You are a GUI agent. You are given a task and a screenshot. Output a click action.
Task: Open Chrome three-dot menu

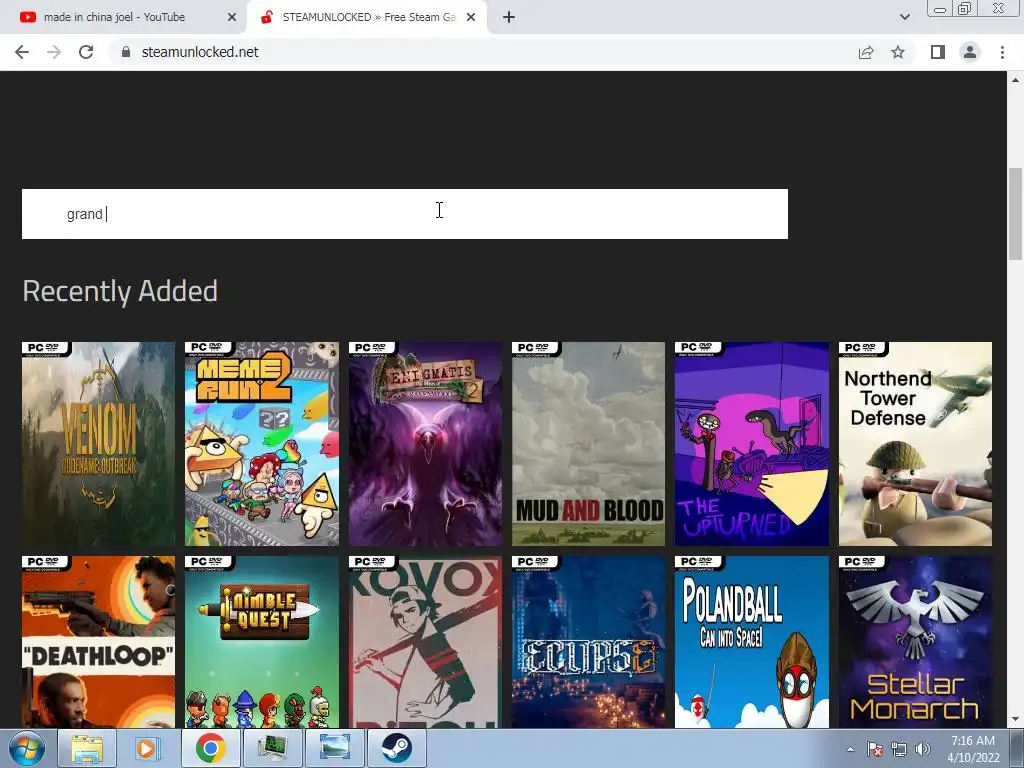click(x=1002, y=52)
